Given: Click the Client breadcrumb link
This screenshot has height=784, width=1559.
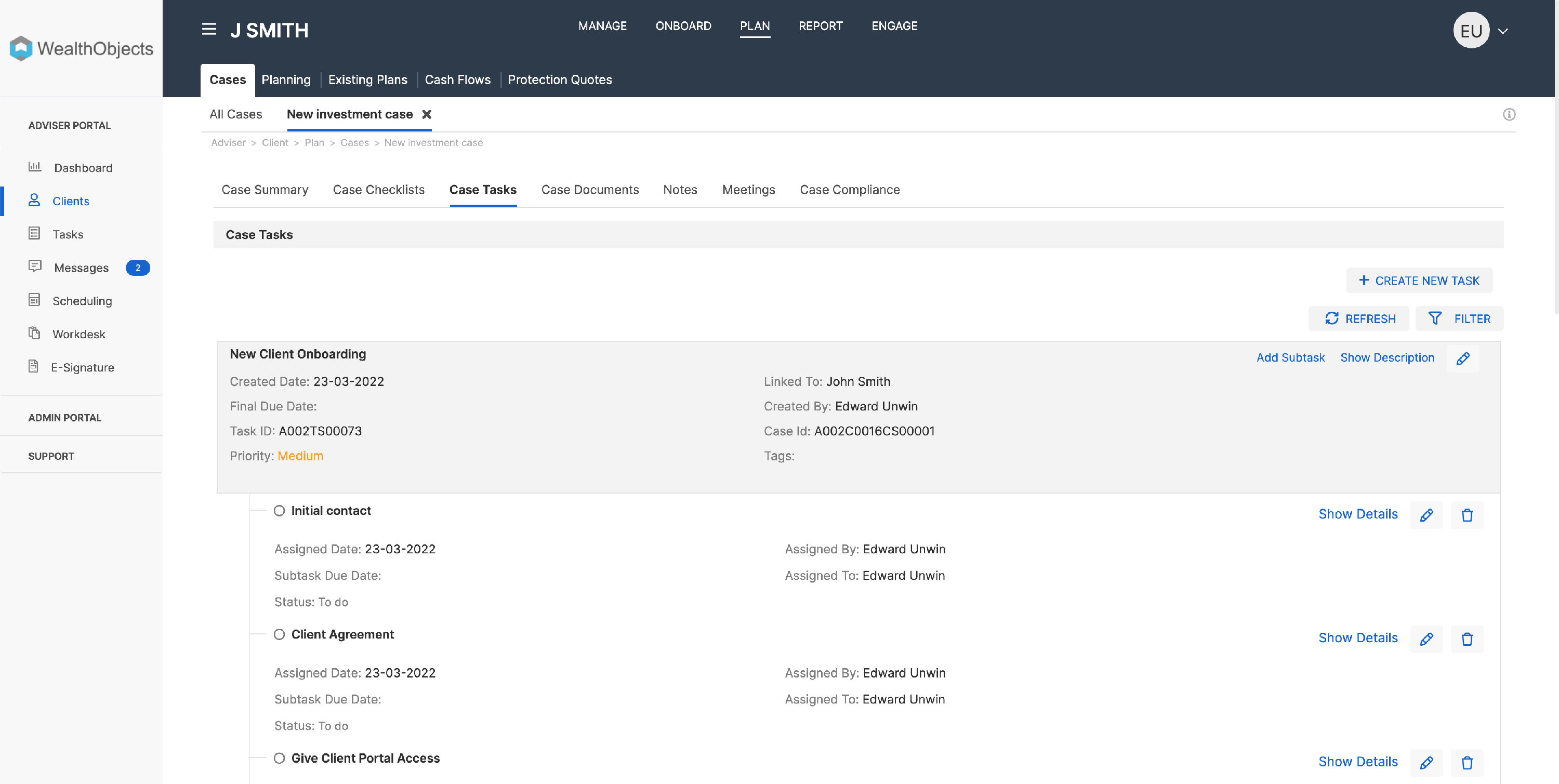Looking at the screenshot, I should [275, 143].
